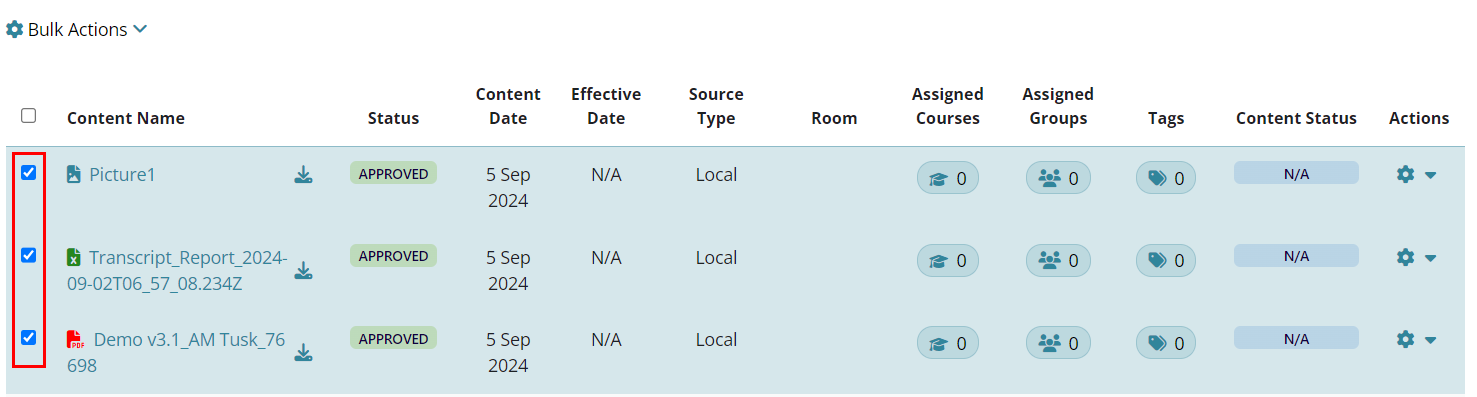
Task: Open tags badge for Picture1 row
Action: coord(1166,178)
